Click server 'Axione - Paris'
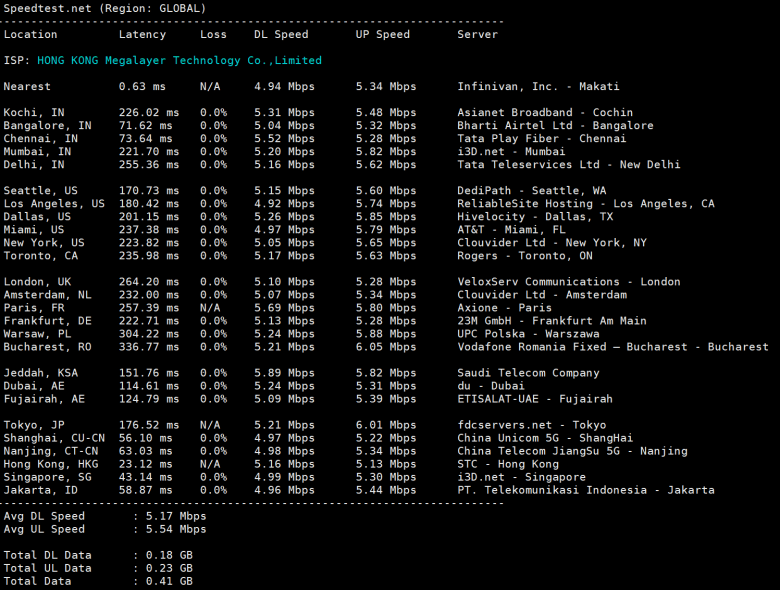Viewport: 780px width, 590px height. [504, 307]
